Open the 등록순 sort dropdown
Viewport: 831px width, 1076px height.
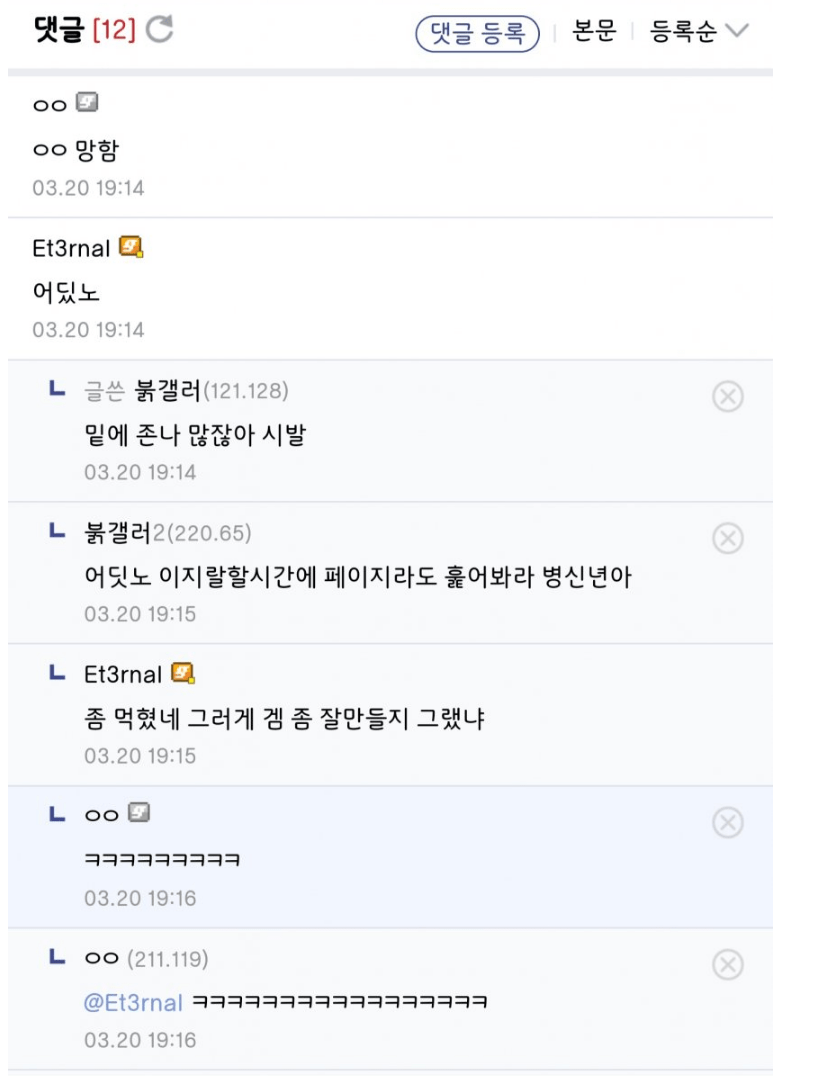coord(698,31)
